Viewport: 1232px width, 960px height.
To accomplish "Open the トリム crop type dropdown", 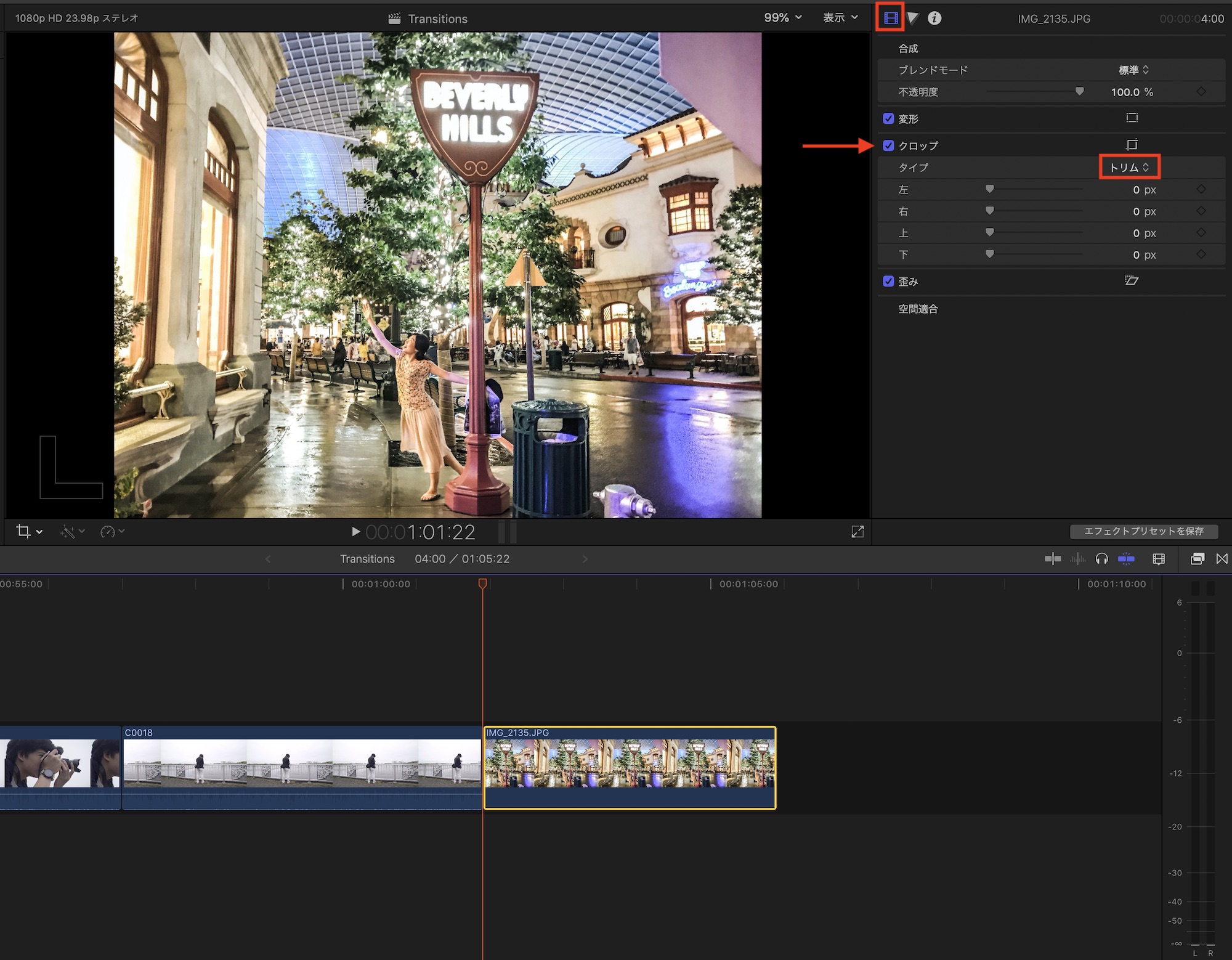I will coord(1129,168).
